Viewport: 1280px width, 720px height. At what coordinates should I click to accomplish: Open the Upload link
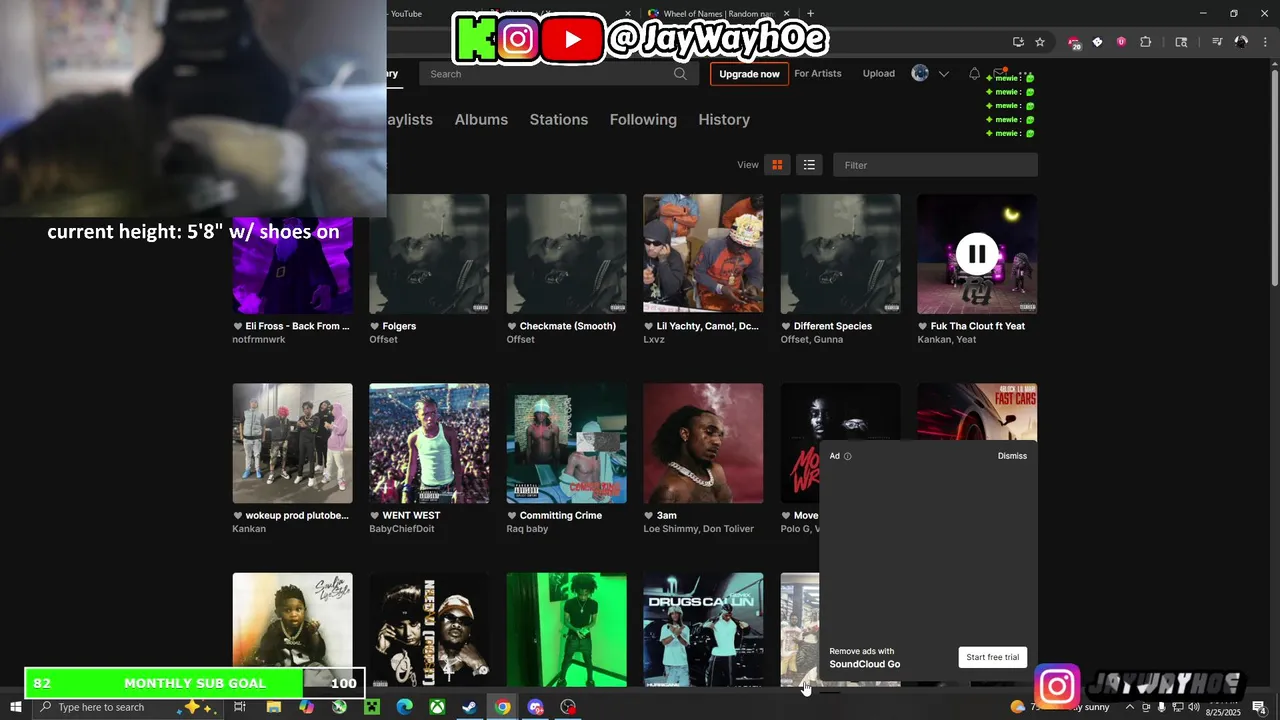pyautogui.click(x=879, y=73)
